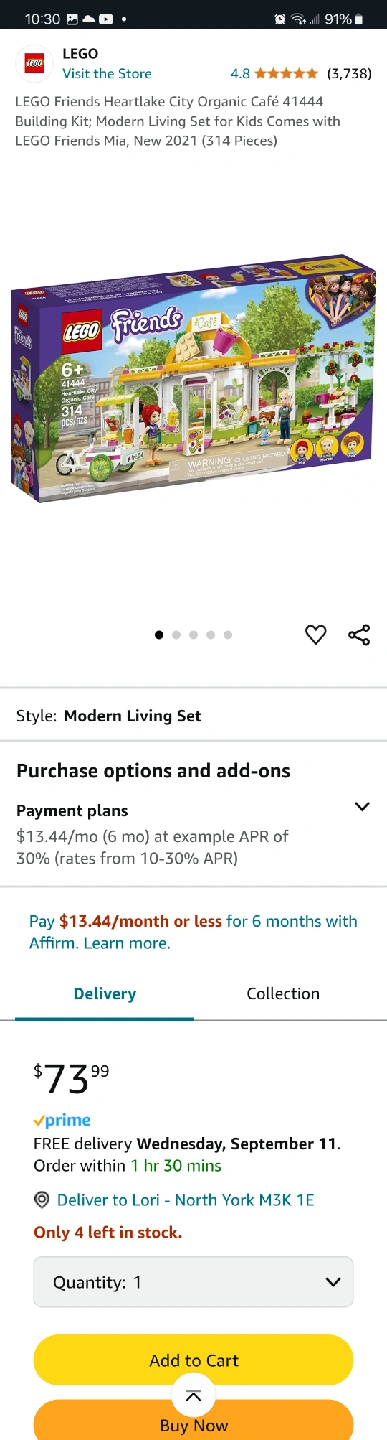Tap the Add to Cart button
The height and width of the screenshot is (1440, 387).
[193, 1360]
